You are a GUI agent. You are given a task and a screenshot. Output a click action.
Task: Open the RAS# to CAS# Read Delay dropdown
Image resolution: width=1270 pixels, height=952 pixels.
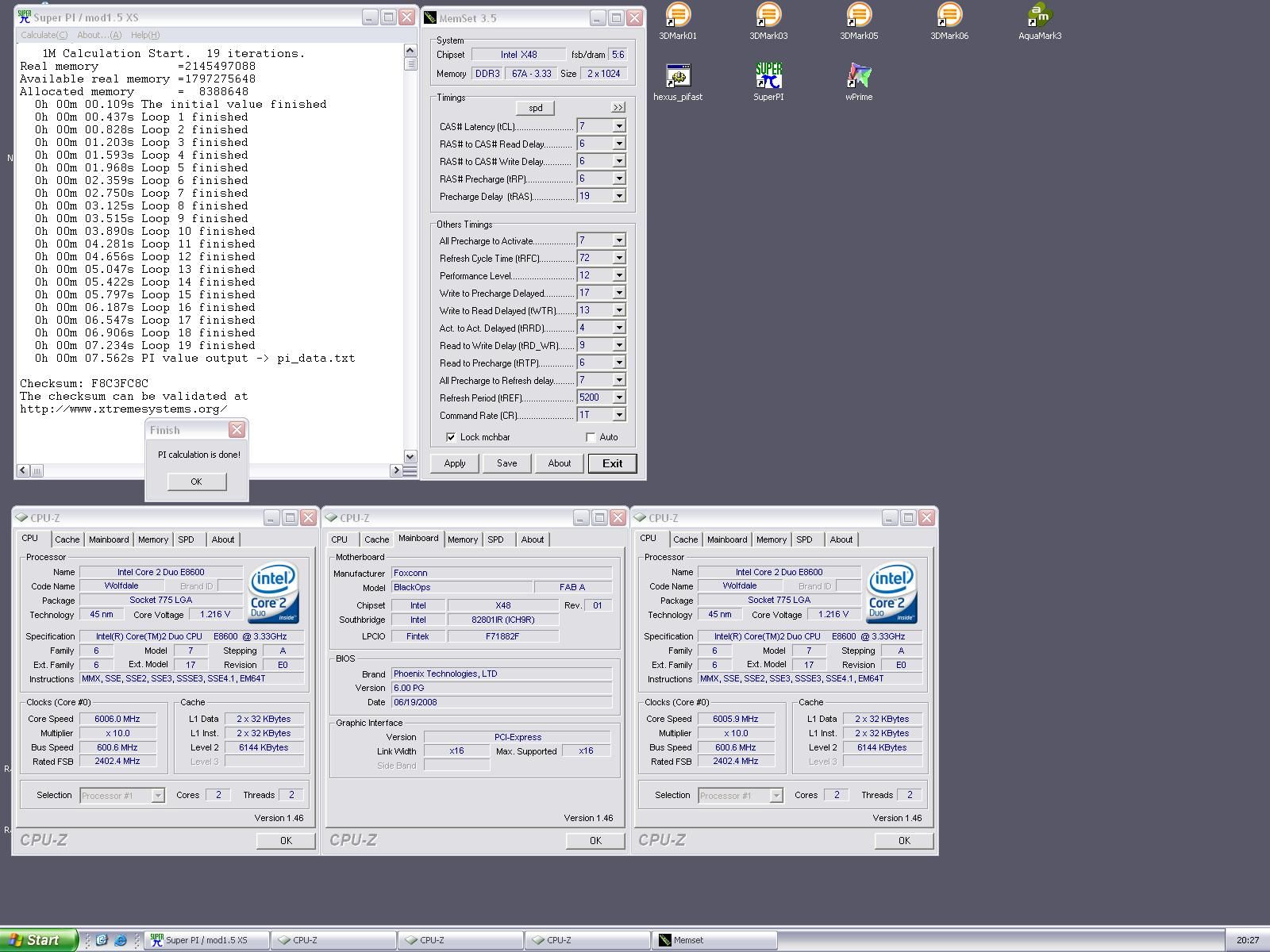point(618,144)
